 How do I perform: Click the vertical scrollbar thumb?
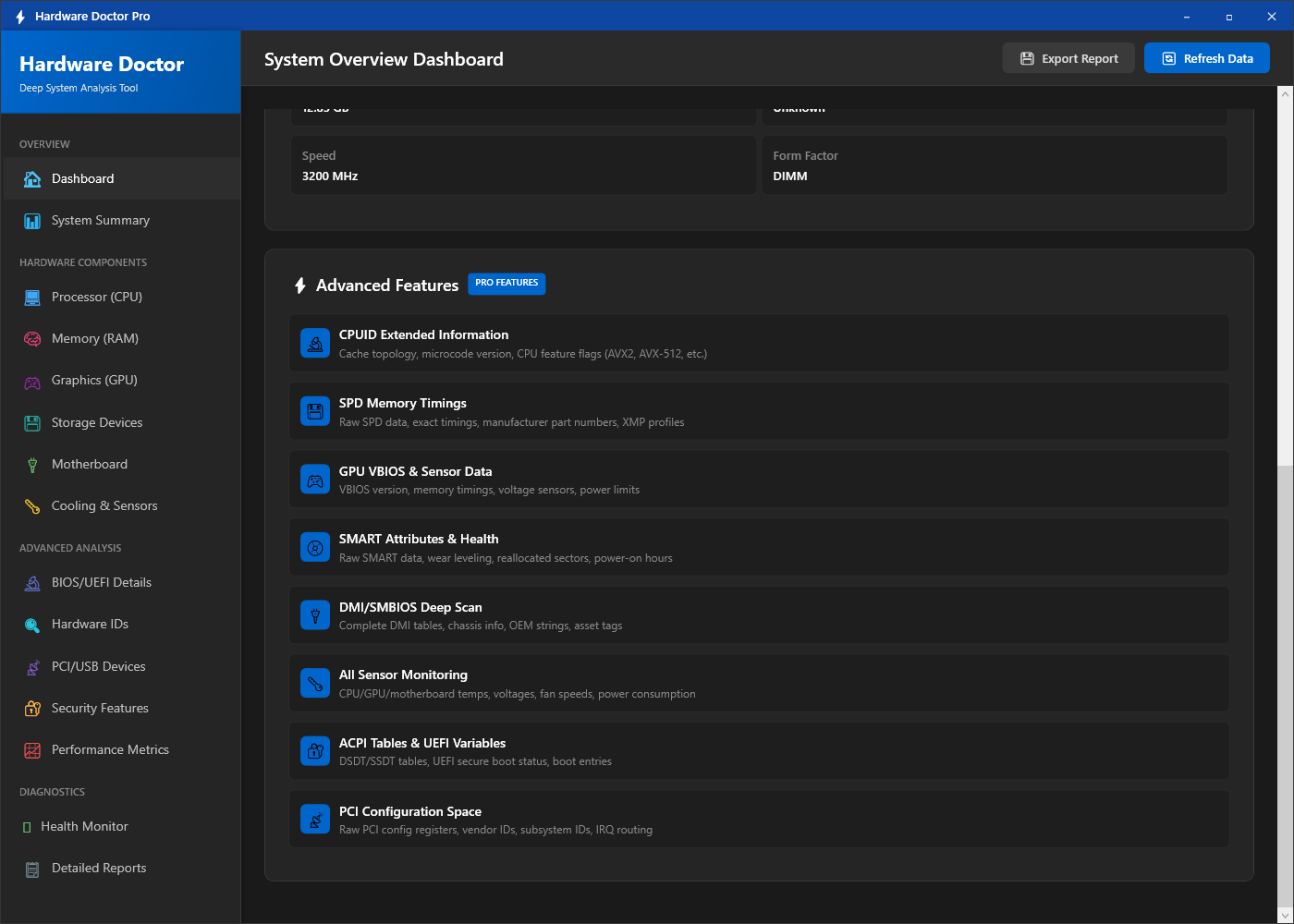pyautogui.click(x=1286, y=686)
